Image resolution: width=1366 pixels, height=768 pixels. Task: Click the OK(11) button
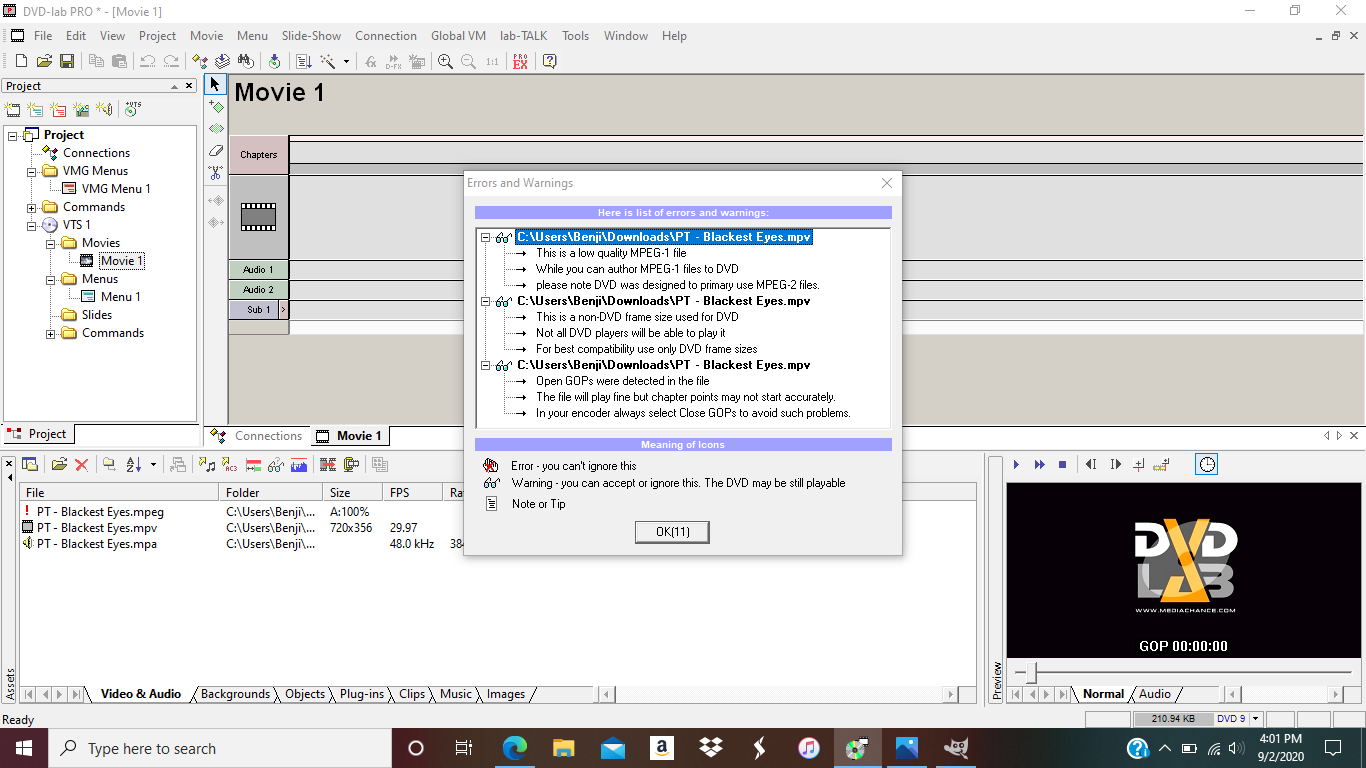point(672,532)
